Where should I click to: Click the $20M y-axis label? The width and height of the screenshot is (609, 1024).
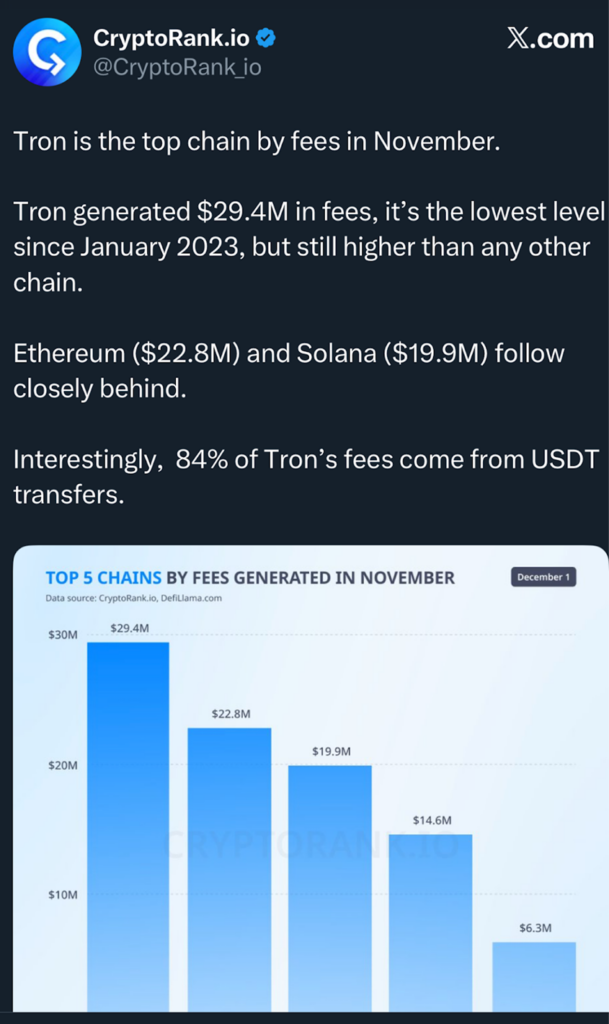tap(64, 766)
